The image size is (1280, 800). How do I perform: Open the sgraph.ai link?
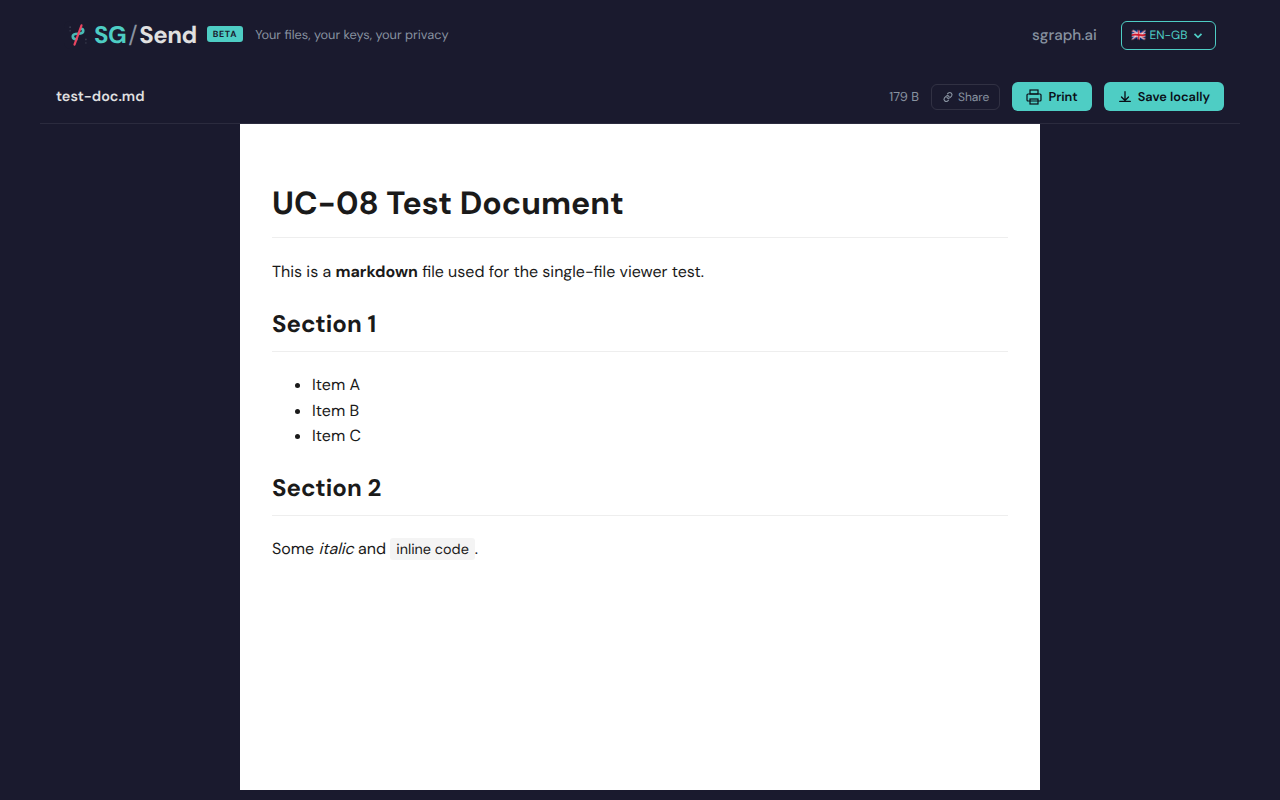[x=1064, y=35]
